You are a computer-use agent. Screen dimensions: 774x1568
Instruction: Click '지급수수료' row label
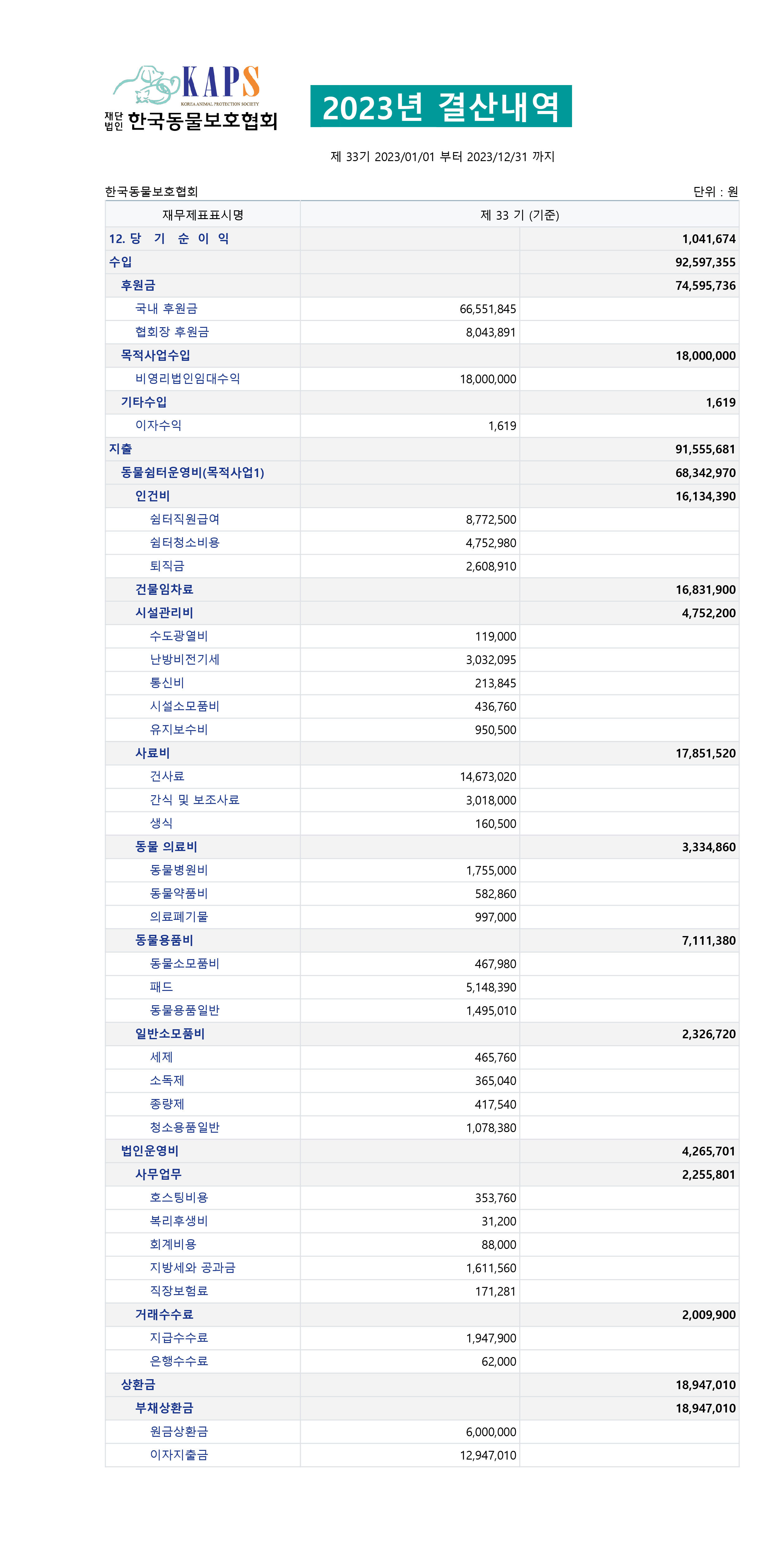click(178, 1337)
